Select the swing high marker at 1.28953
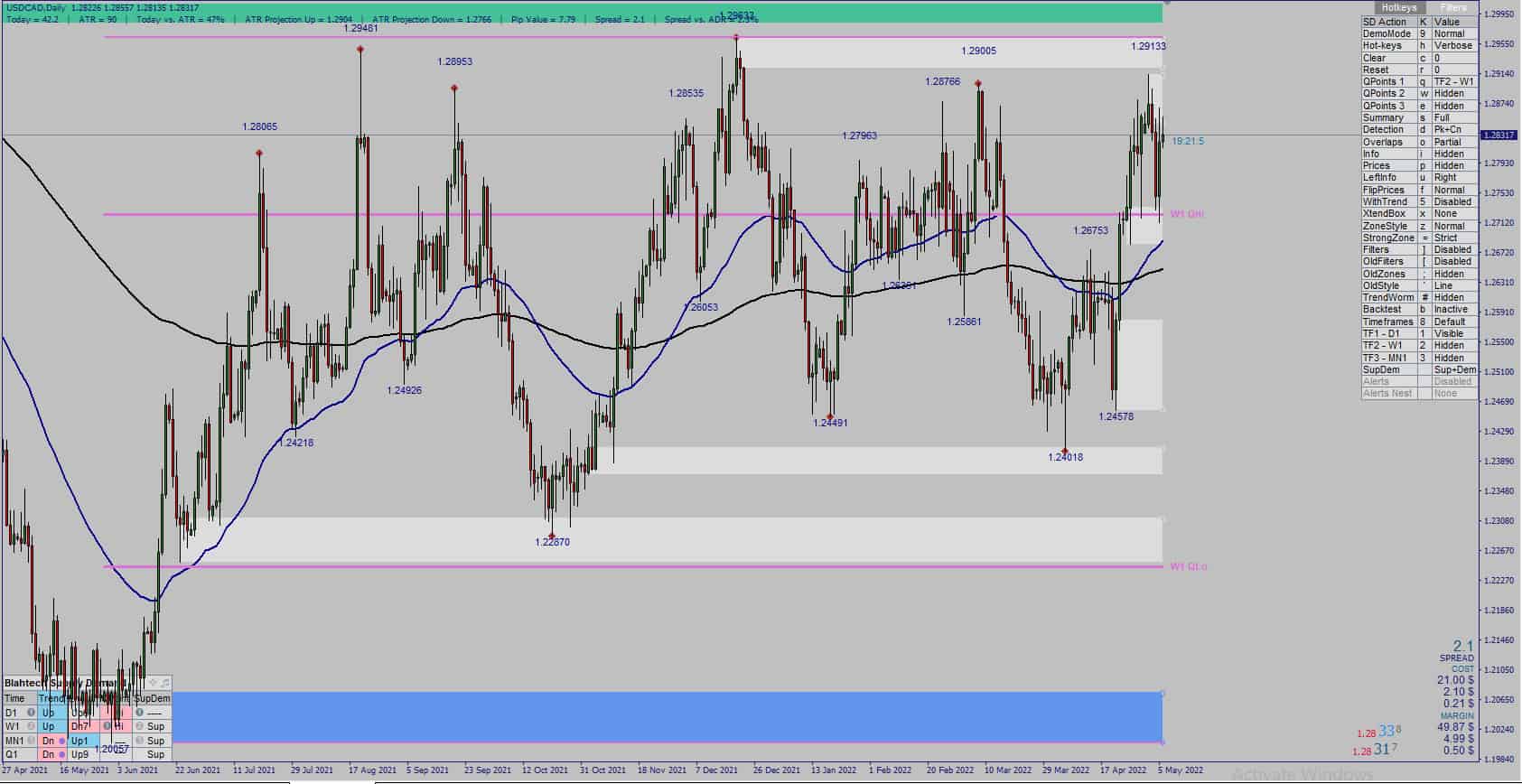This screenshot has height=784, width=1522. (x=454, y=89)
